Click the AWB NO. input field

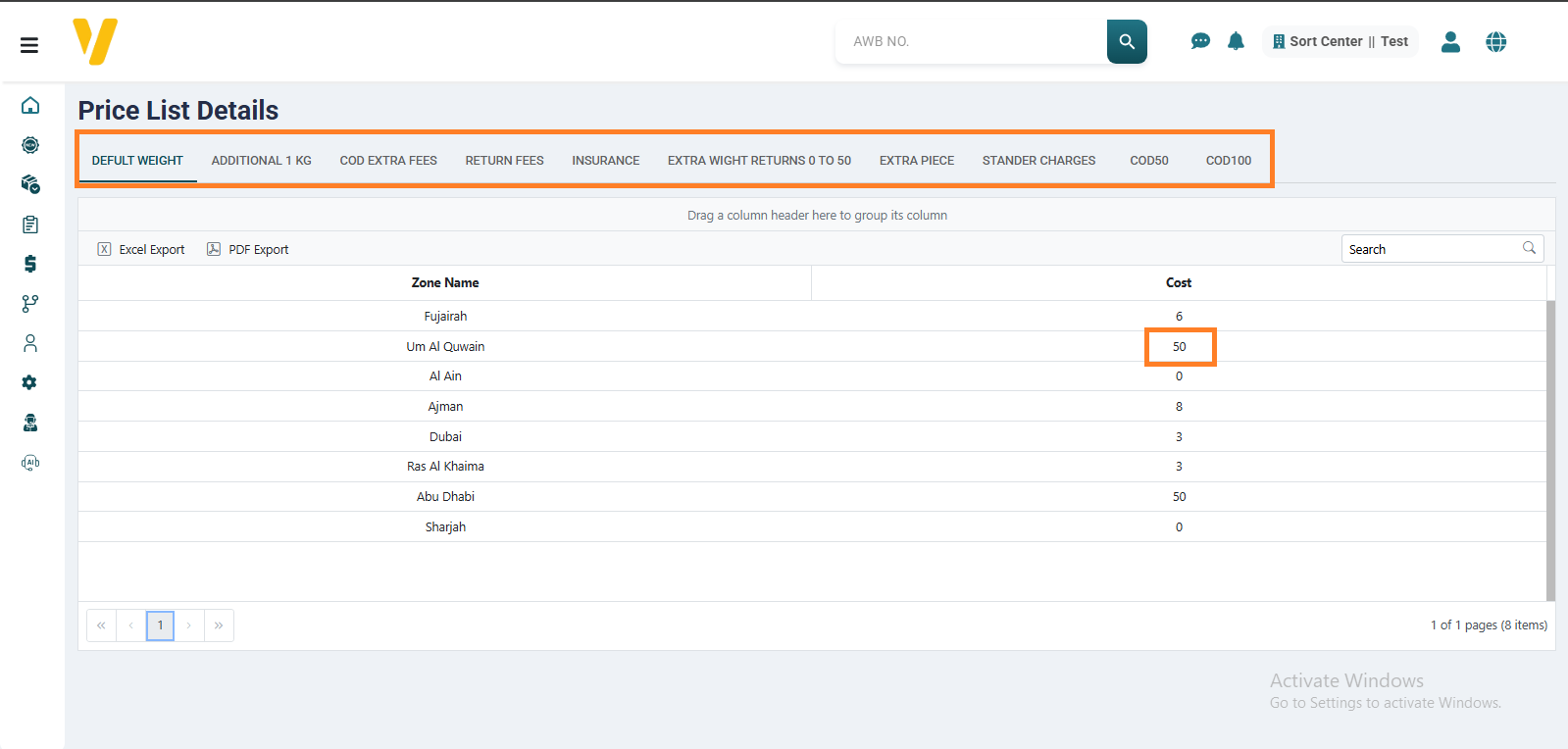(972, 41)
